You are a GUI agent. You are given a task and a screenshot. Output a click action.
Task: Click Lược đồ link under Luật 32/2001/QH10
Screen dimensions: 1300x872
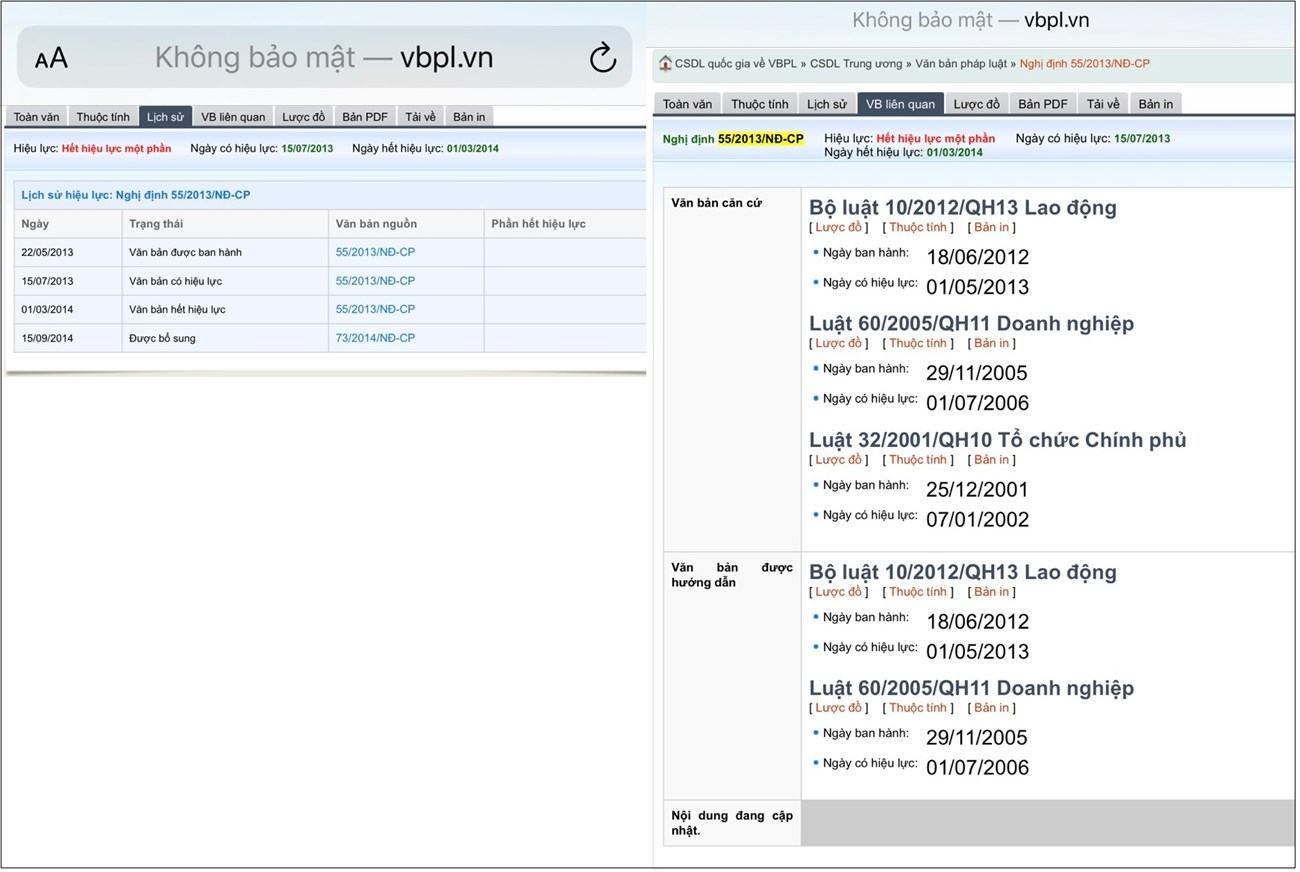pyautogui.click(x=838, y=460)
